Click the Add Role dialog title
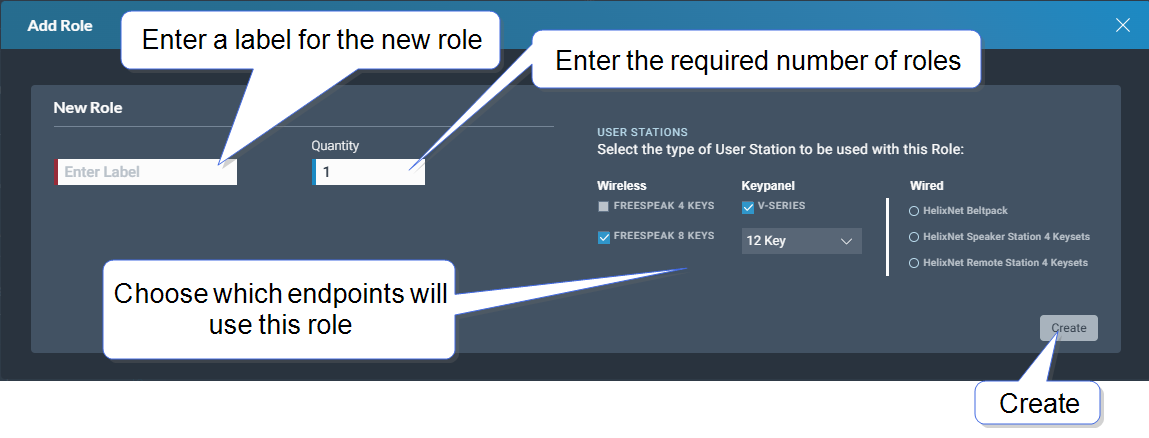Screen dimensions: 1149x438 coord(59,26)
